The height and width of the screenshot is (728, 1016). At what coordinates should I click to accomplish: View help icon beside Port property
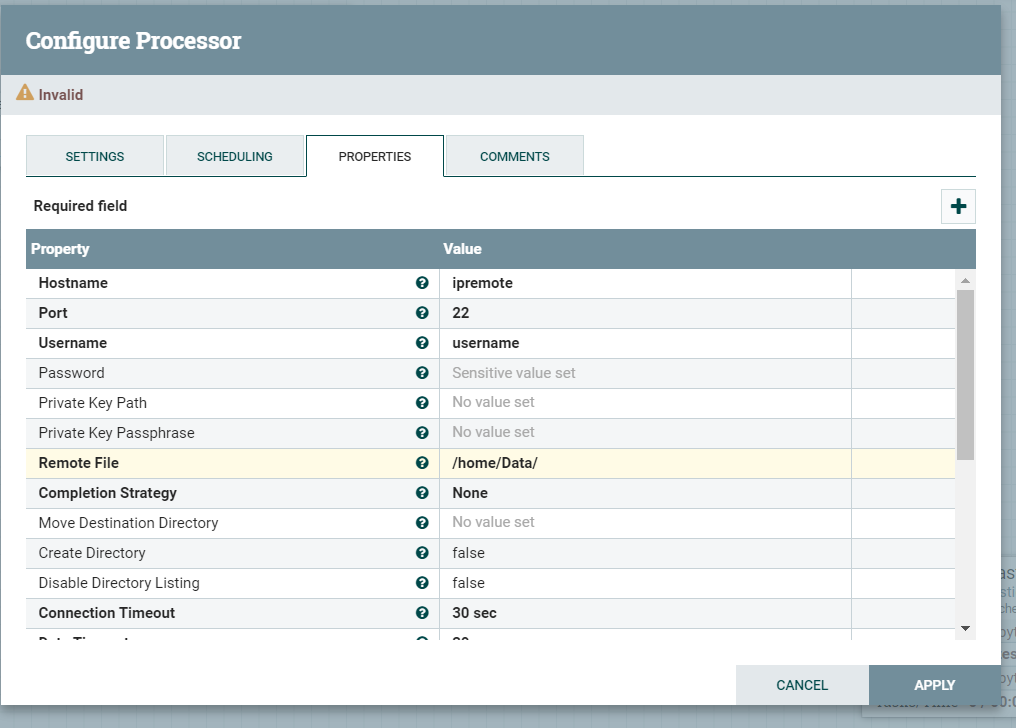click(x=422, y=313)
